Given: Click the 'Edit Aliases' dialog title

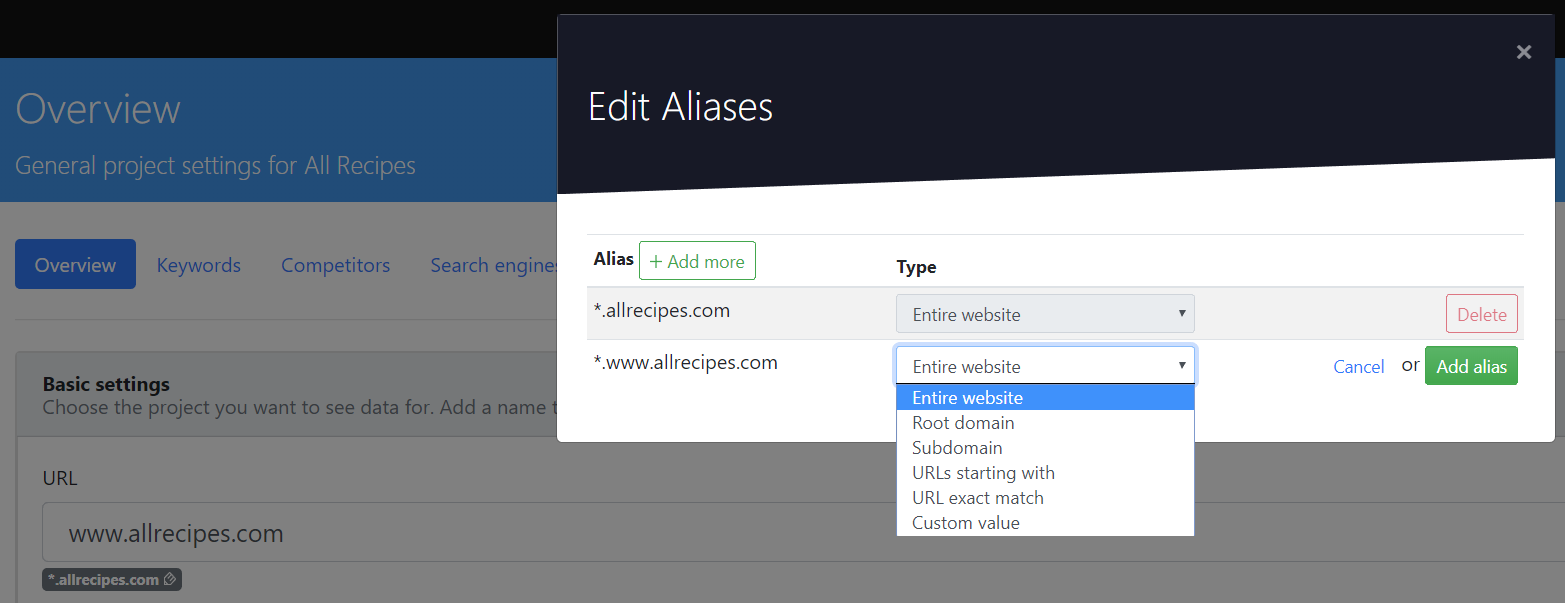Looking at the screenshot, I should click(680, 107).
